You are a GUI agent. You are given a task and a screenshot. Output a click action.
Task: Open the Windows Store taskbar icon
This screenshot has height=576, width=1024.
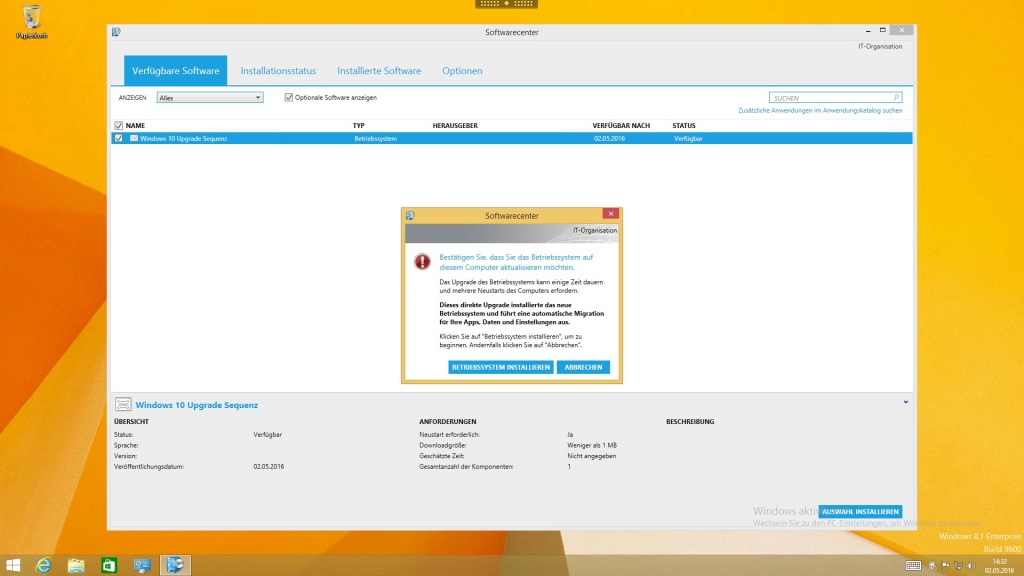[109, 565]
